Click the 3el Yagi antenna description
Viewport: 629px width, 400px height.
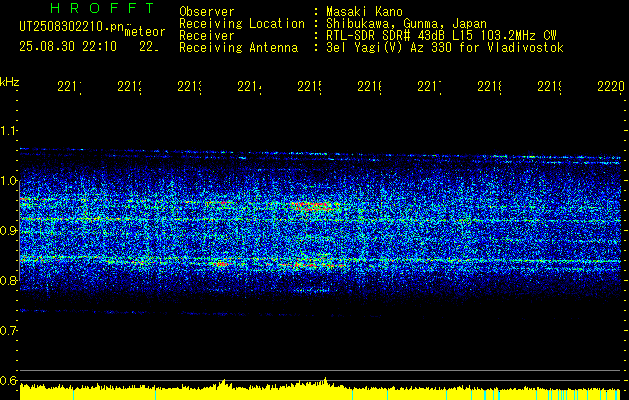point(445,48)
